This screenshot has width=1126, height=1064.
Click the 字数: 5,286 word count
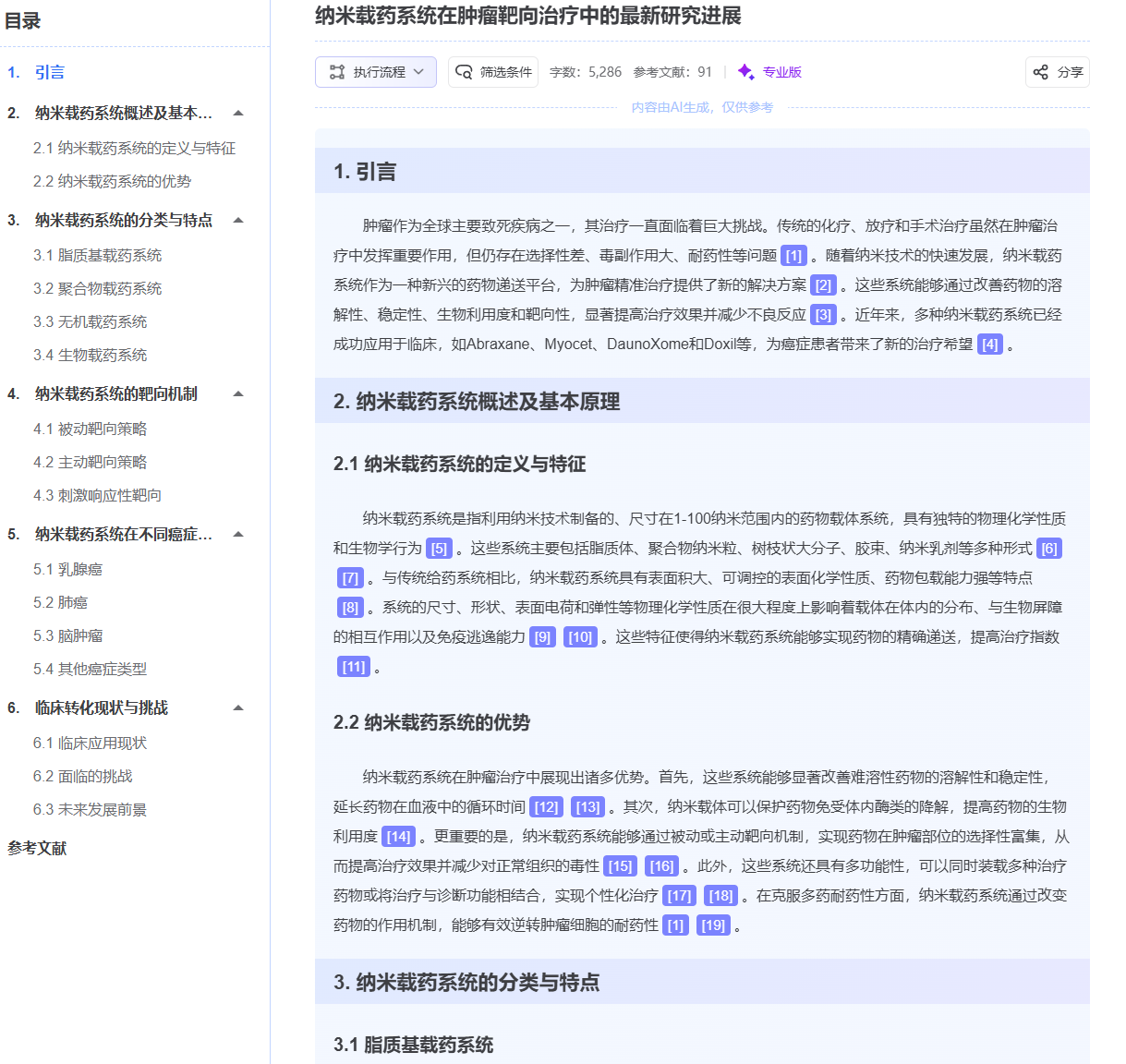(586, 72)
